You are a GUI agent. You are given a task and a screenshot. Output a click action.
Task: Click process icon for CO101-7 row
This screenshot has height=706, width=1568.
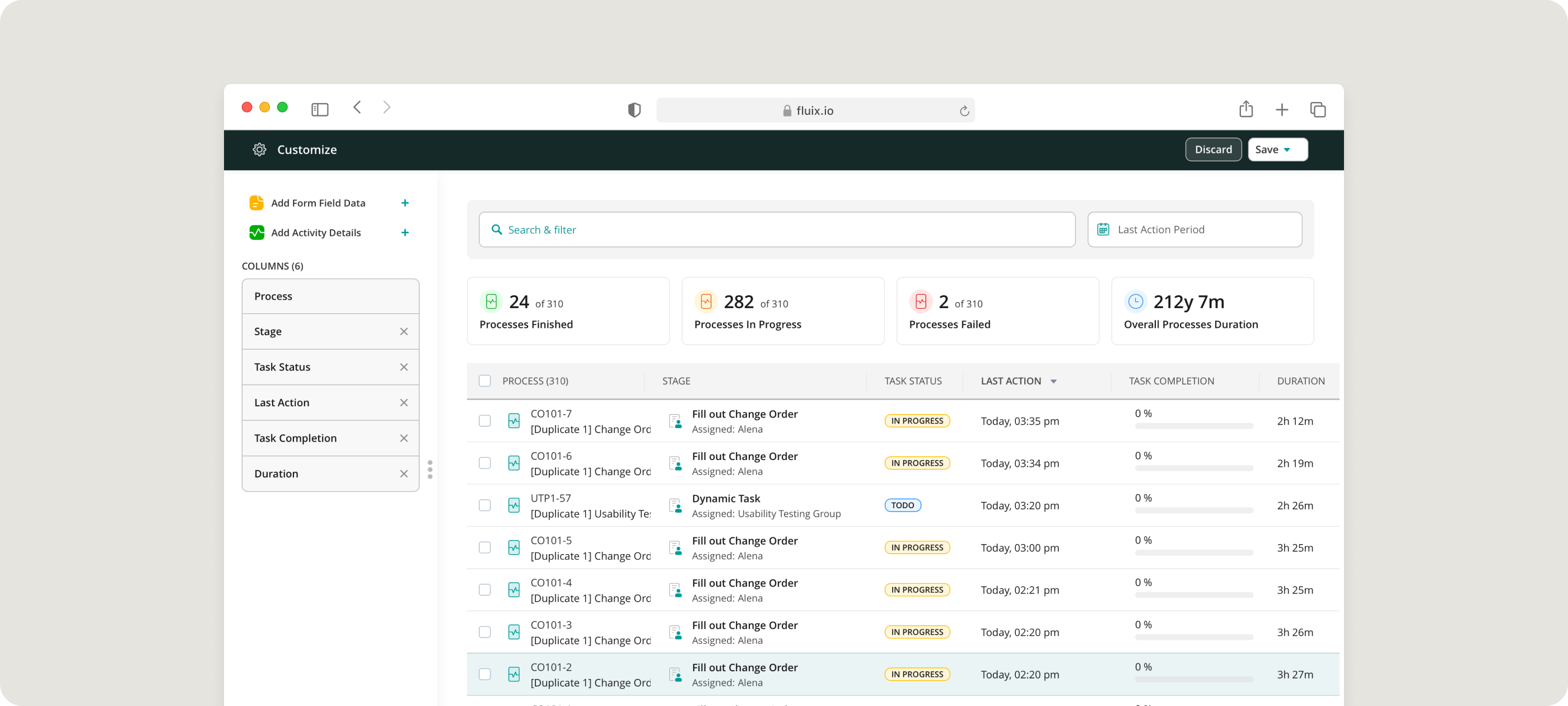(514, 421)
